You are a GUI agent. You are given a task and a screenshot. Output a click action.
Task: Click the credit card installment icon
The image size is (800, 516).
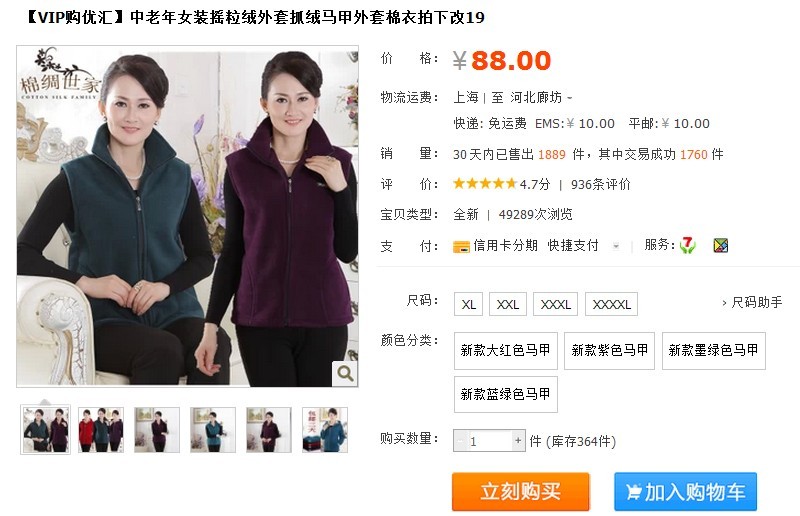tap(461, 247)
